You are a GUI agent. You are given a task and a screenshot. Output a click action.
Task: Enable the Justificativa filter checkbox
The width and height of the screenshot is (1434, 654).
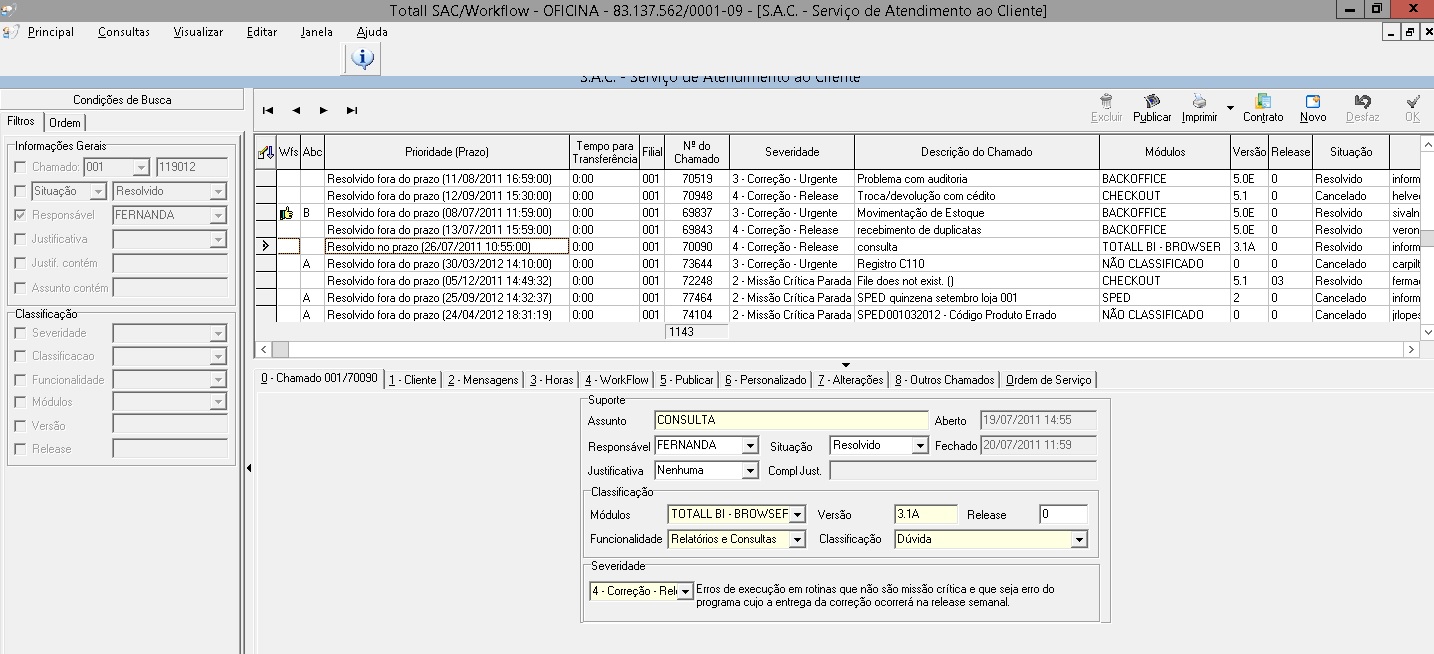[21, 239]
